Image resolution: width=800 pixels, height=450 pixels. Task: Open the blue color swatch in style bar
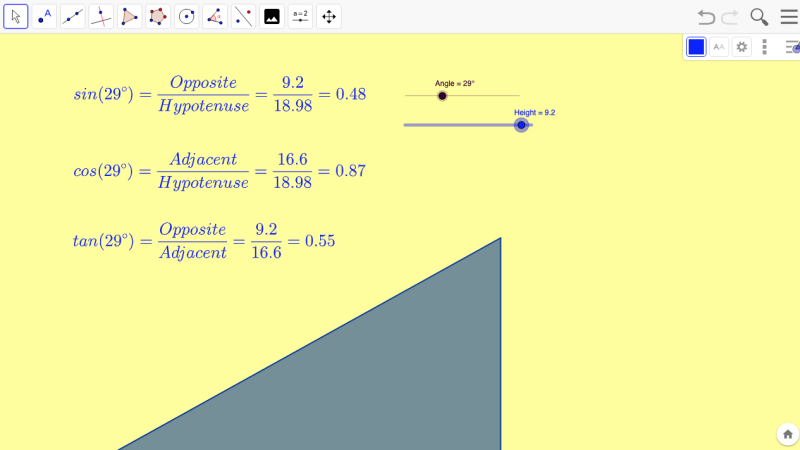696,47
